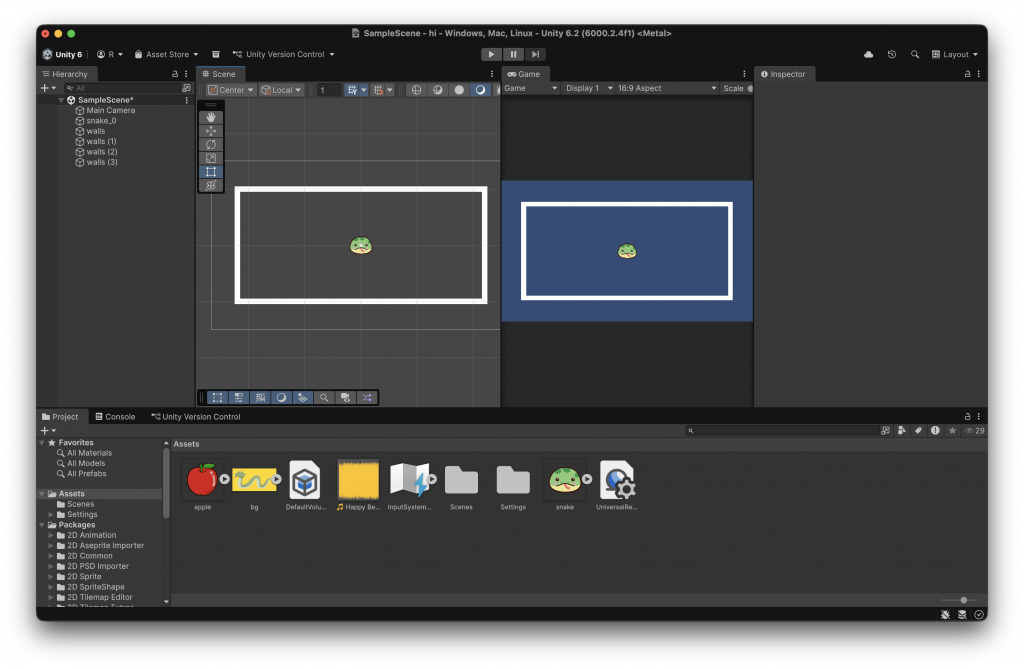Search project assets by type icon
This screenshot has height=669, width=1024.
902,431
